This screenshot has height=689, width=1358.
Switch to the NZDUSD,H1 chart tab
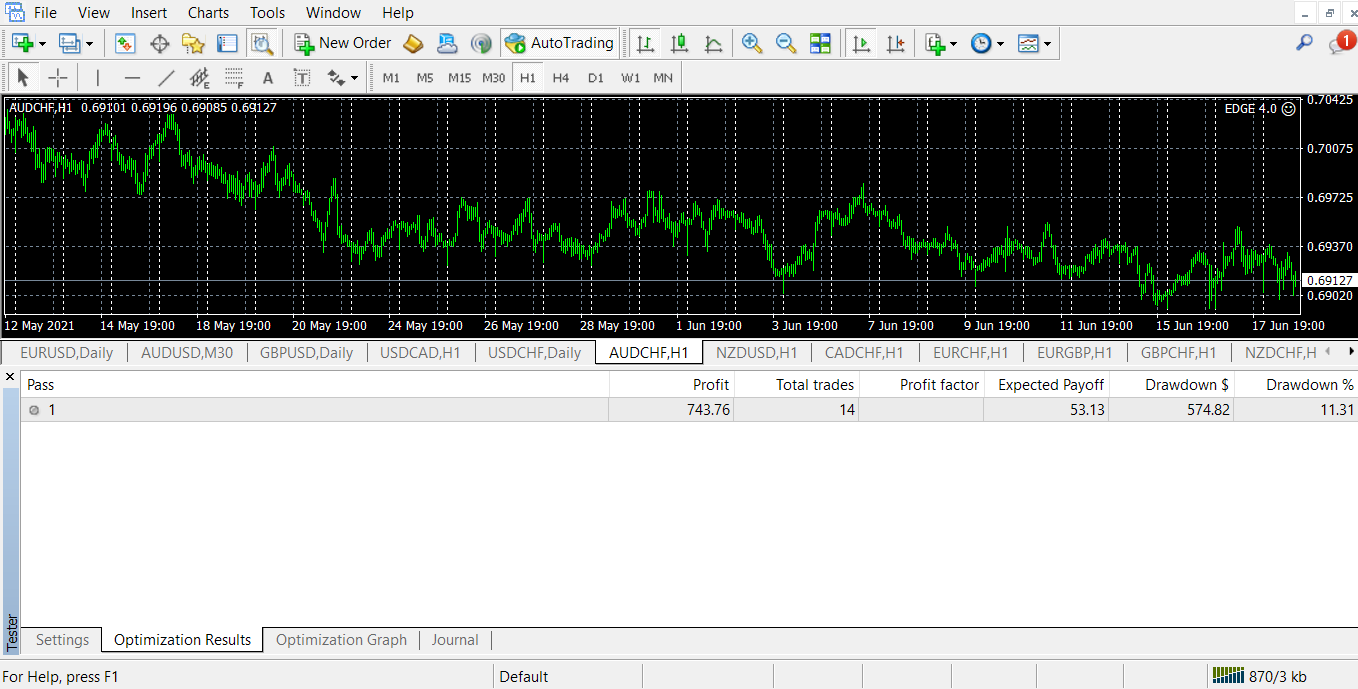757,352
